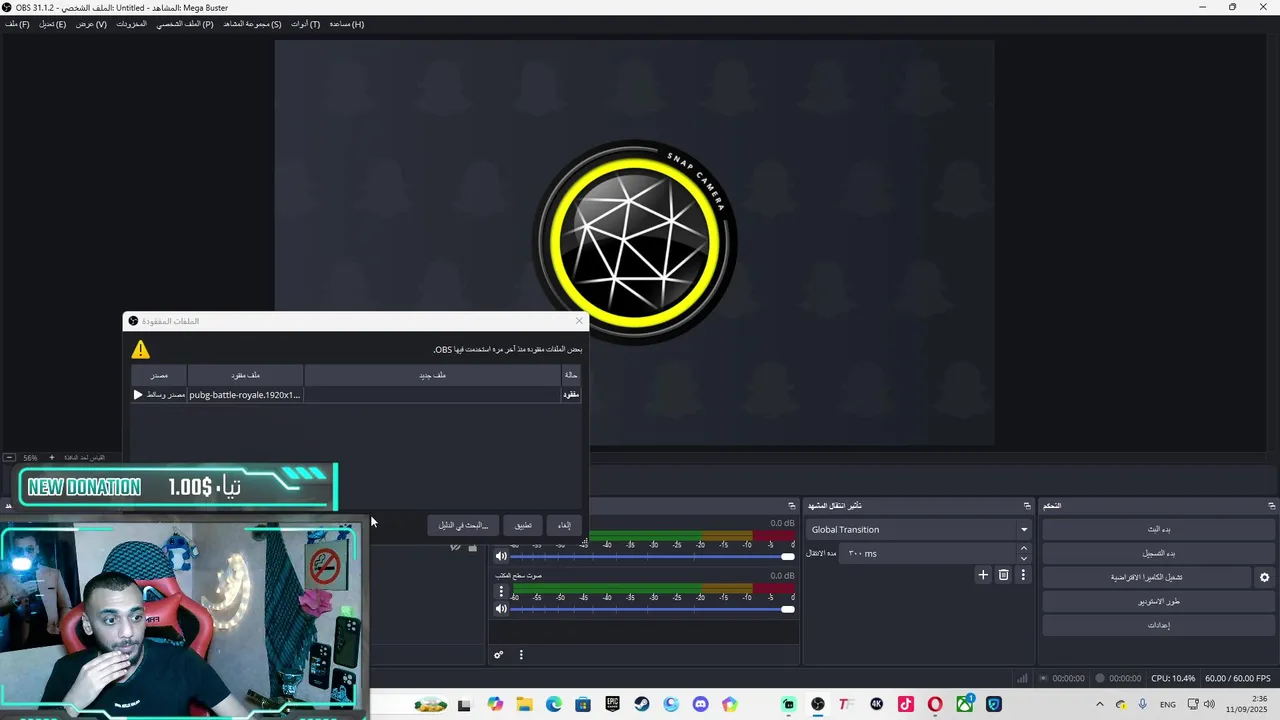Click بدء البث start streaming button

coord(1159,529)
